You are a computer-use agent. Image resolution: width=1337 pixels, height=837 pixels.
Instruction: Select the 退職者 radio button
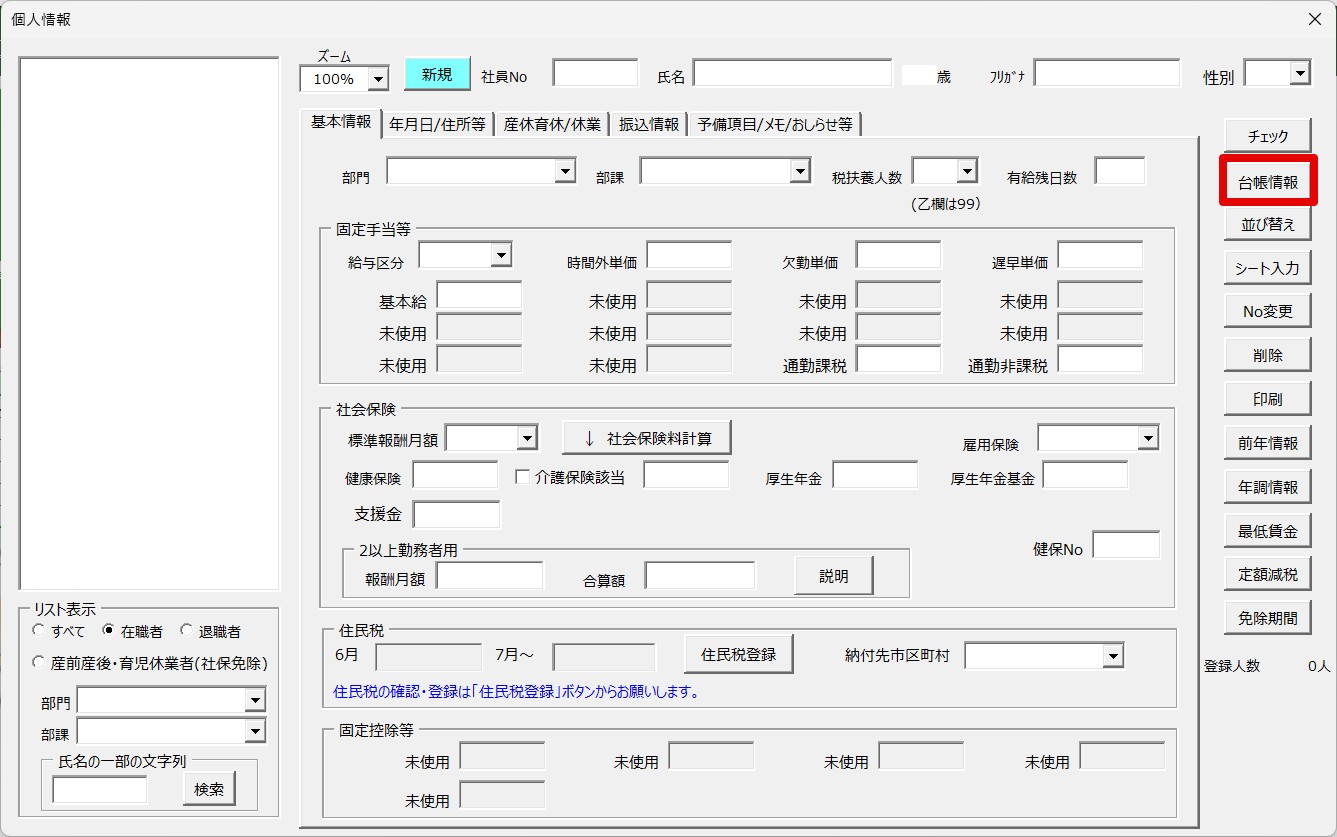coord(187,631)
